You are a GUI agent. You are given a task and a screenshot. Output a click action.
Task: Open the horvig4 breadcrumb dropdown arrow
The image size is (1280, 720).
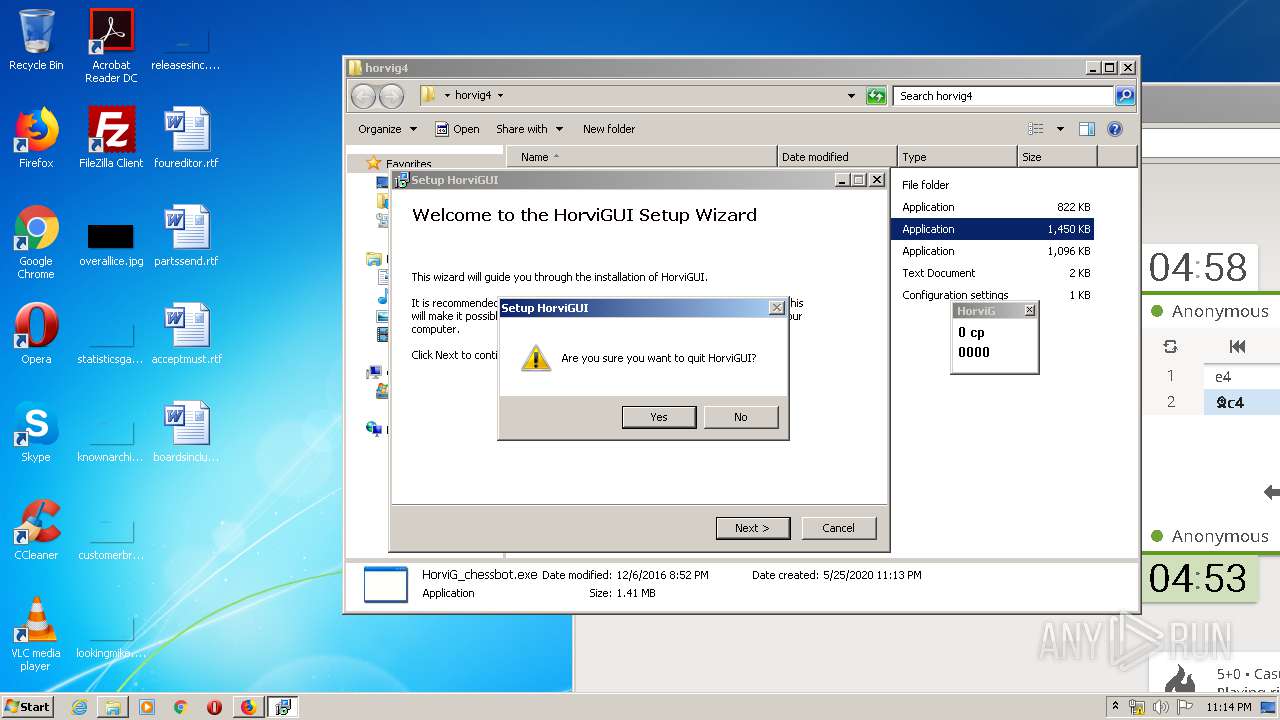(500, 96)
